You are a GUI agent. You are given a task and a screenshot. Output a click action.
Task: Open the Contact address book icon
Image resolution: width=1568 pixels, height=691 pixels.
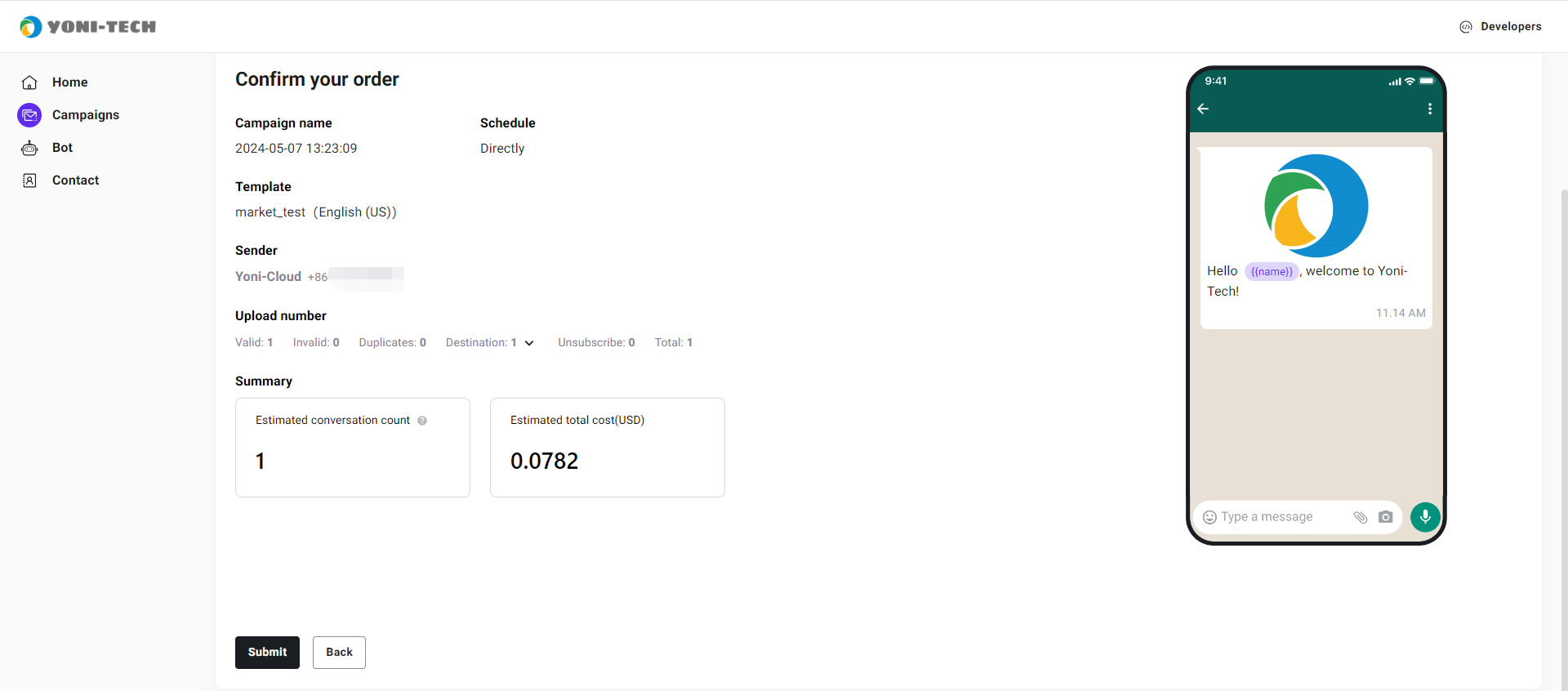coord(29,181)
